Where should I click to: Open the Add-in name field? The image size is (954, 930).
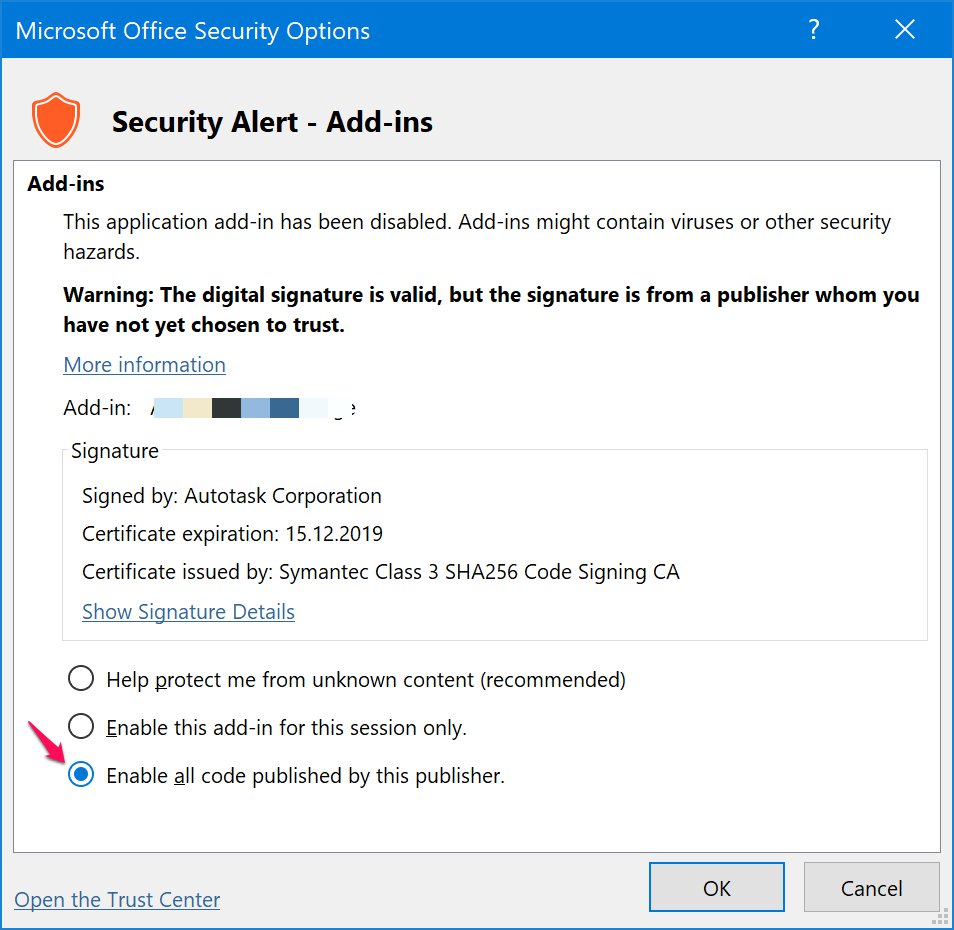click(x=250, y=407)
